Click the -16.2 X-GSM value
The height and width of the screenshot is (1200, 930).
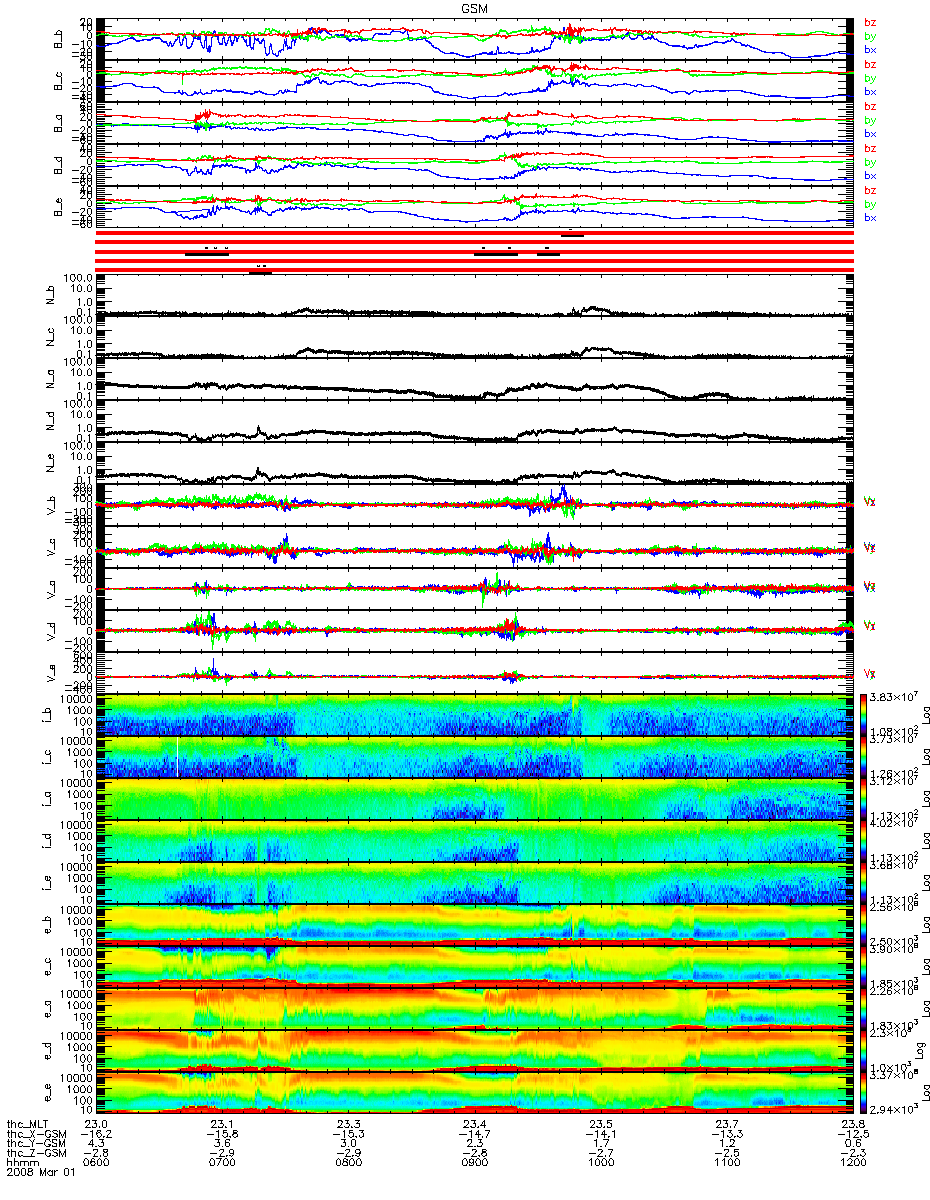pyautogui.click(x=96, y=1135)
